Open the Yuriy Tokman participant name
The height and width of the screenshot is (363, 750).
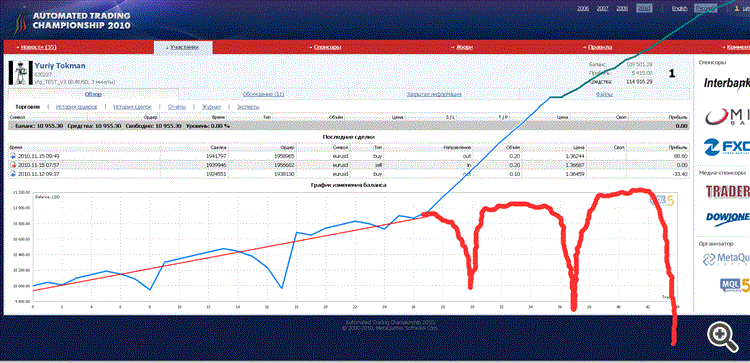(60, 66)
